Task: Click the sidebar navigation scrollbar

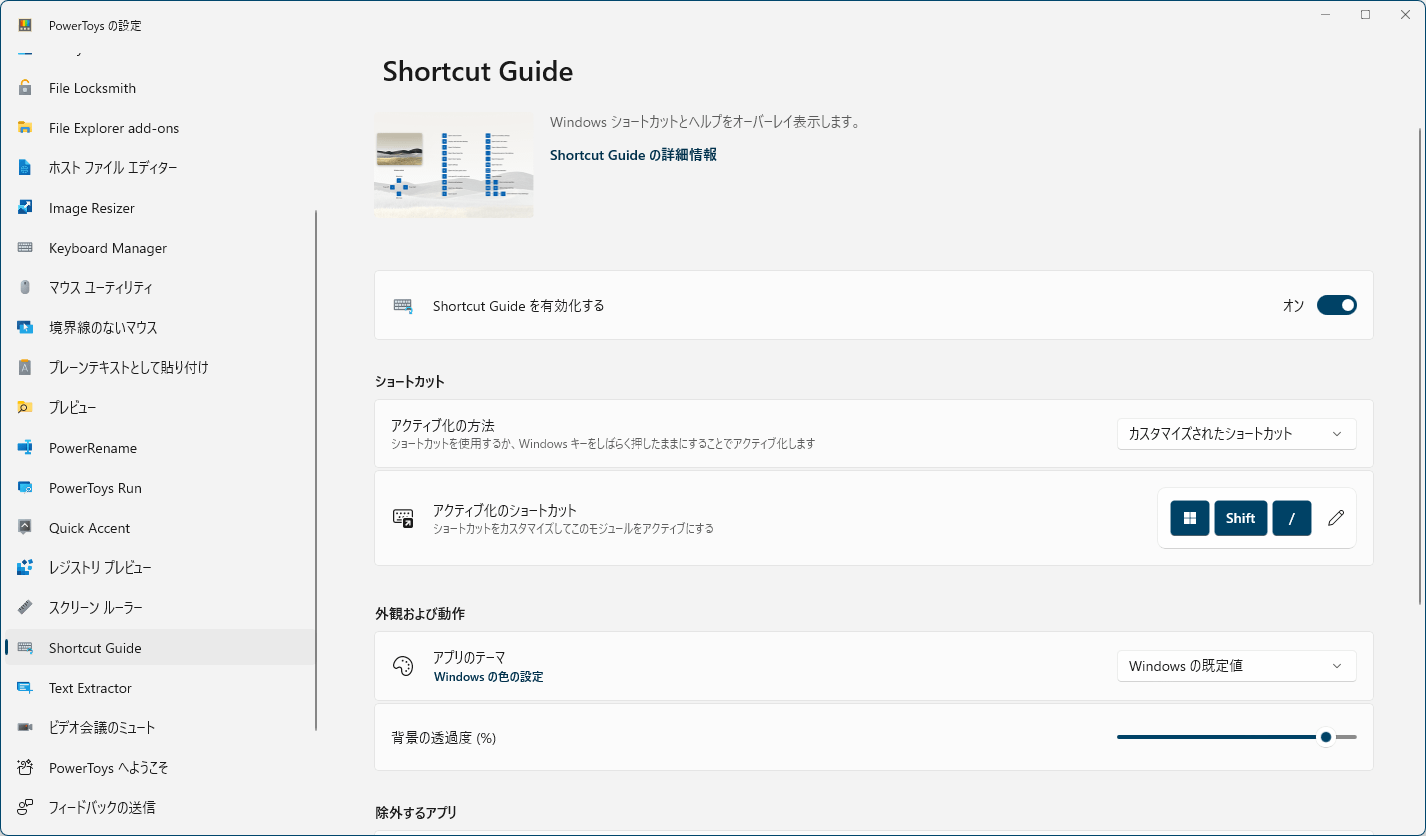Action: pyautogui.click(x=317, y=470)
